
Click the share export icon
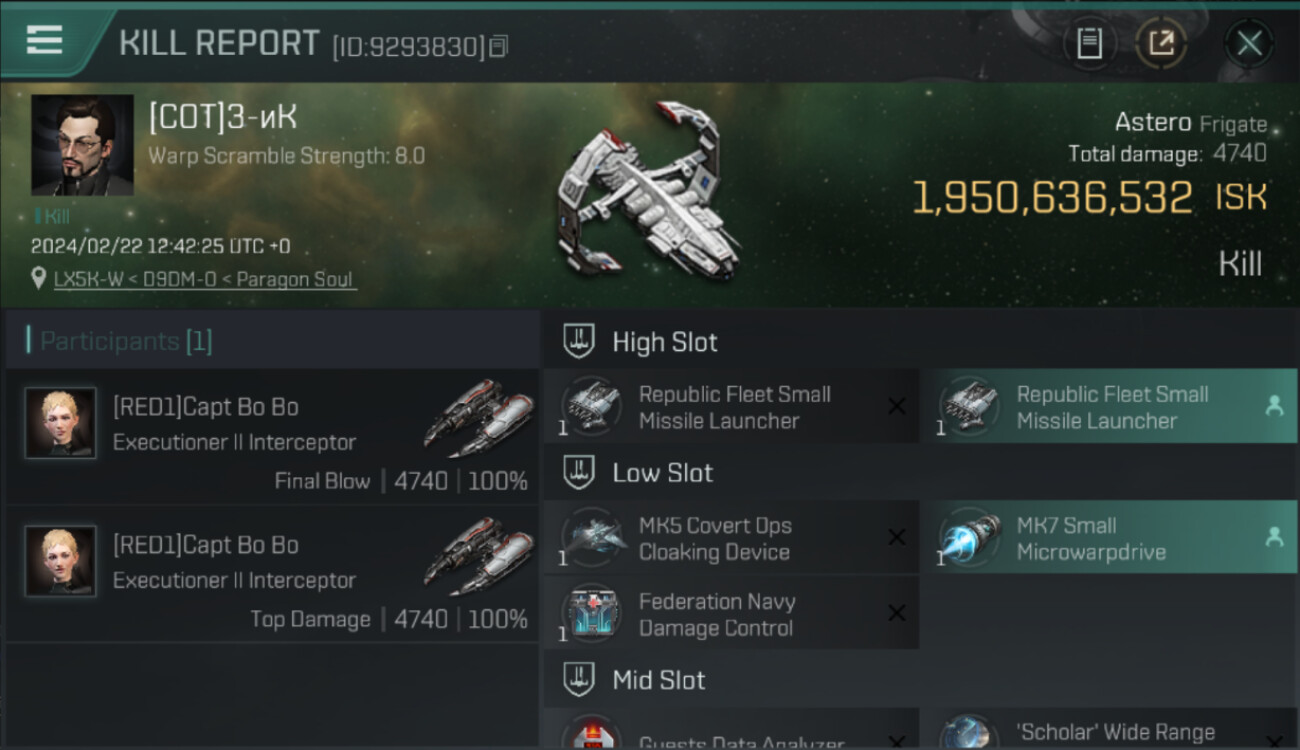pyautogui.click(x=1161, y=43)
